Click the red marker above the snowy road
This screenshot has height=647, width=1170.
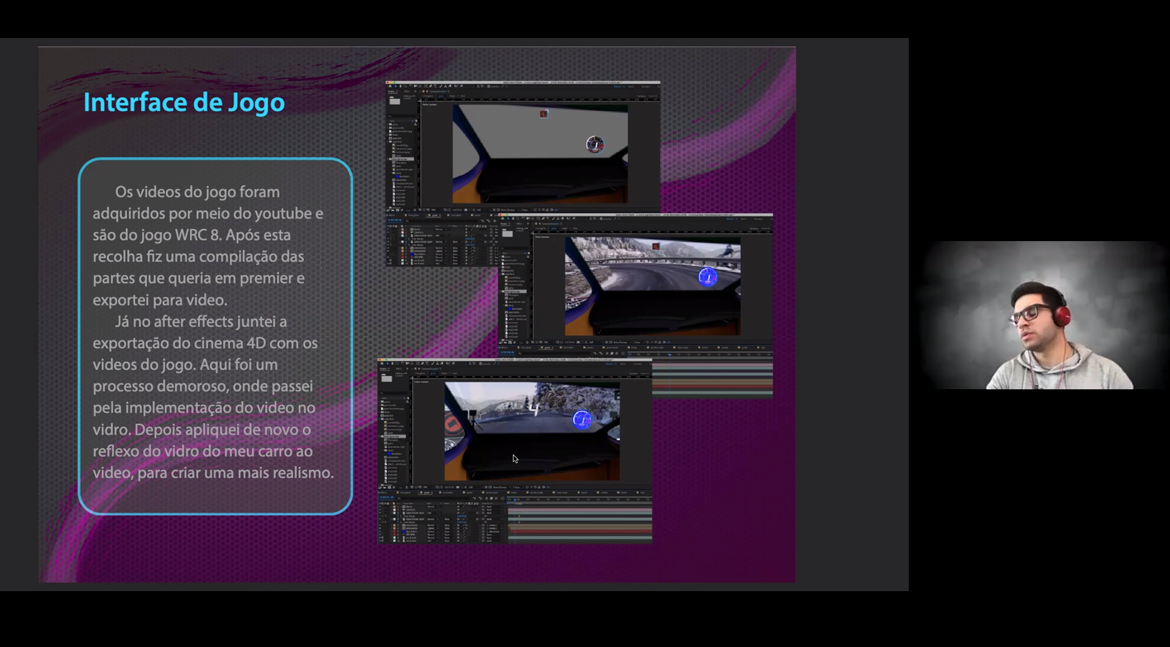click(656, 246)
